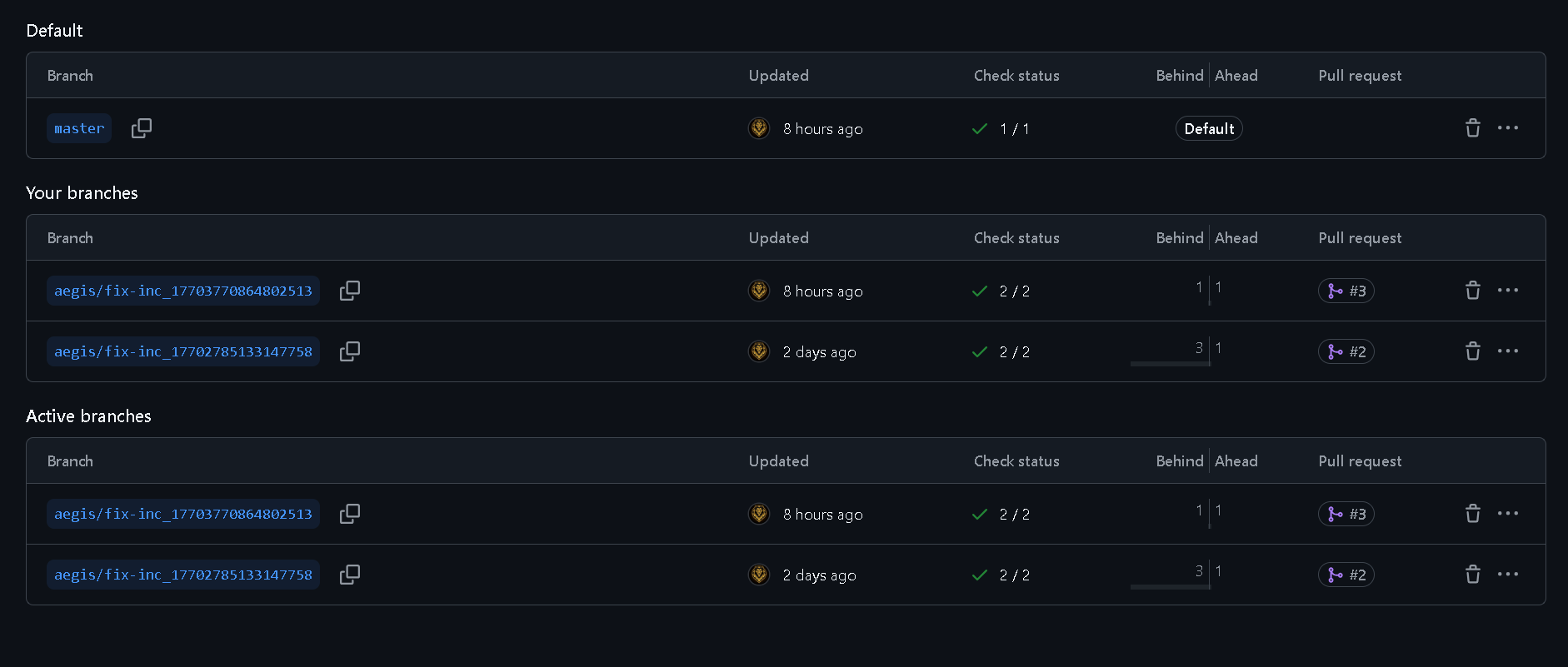Delete branch ending 133147758 under Your branches

coord(1472,351)
